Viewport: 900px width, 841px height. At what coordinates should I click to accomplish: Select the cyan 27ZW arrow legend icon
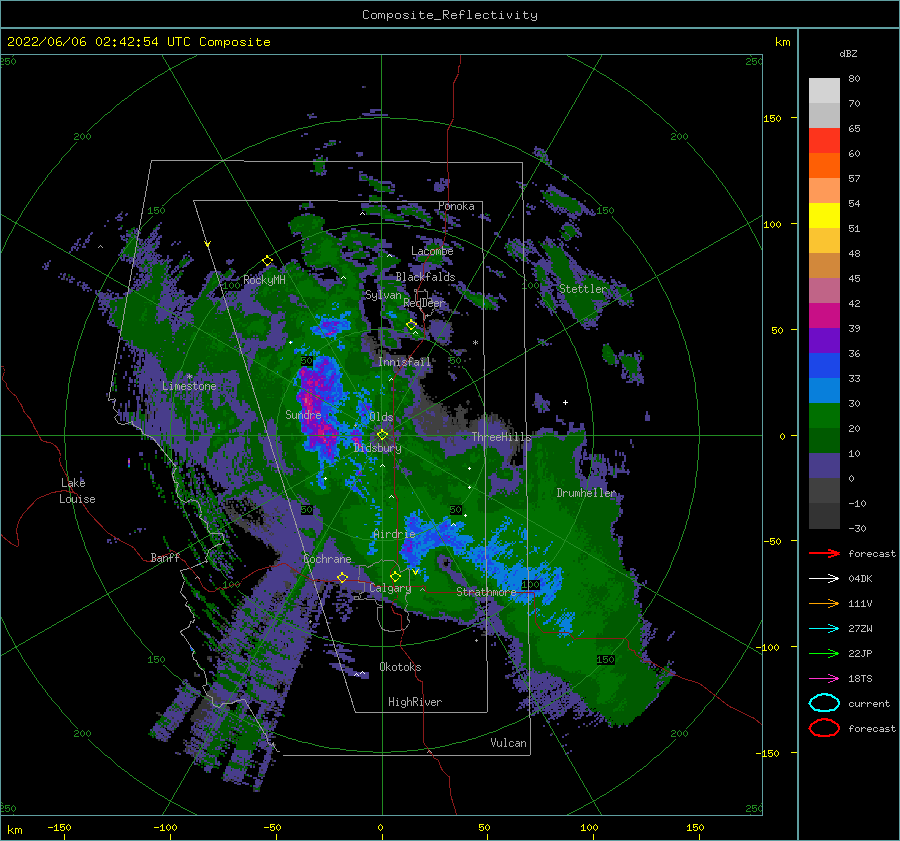[x=824, y=629]
